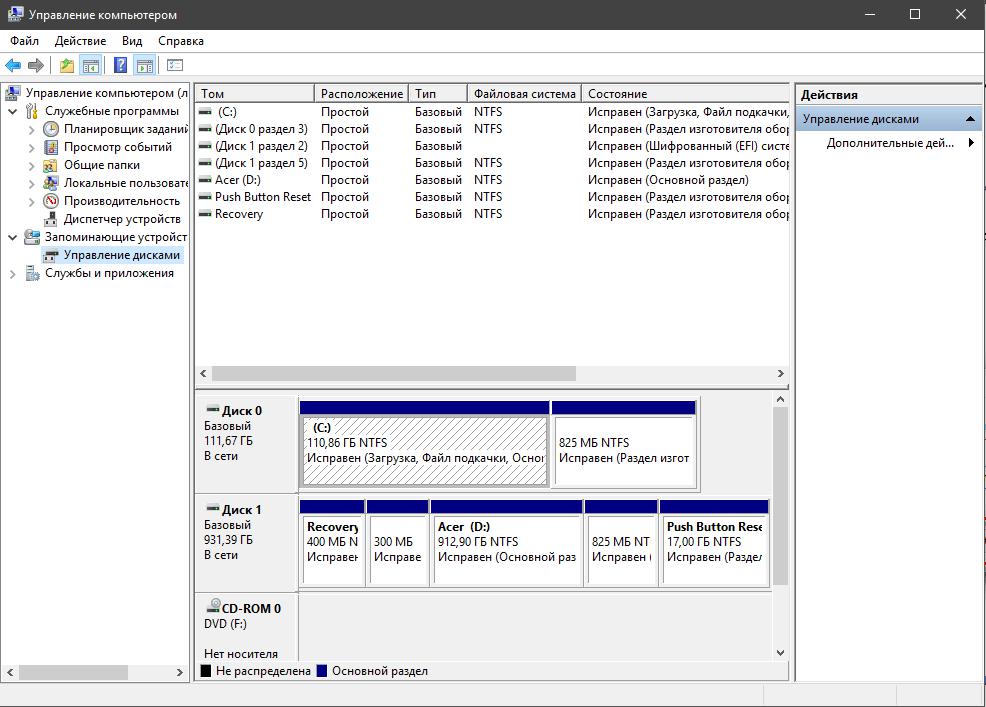Open Диспетчер устройств in tree

tap(121, 219)
